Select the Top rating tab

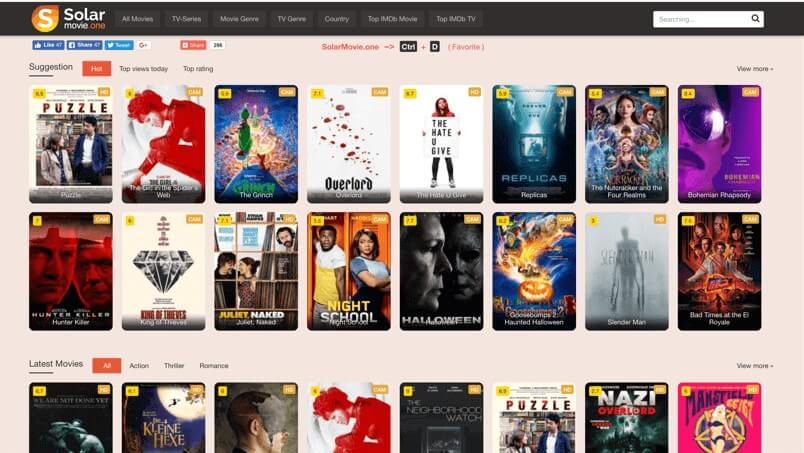pyautogui.click(x=198, y=69)
